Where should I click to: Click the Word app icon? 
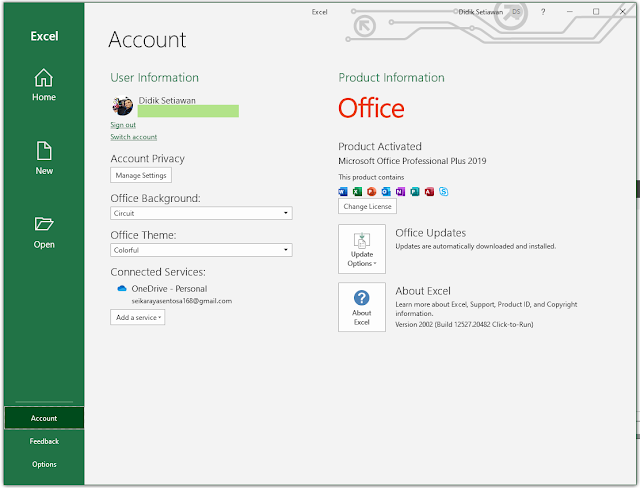[x=343, y=191]
